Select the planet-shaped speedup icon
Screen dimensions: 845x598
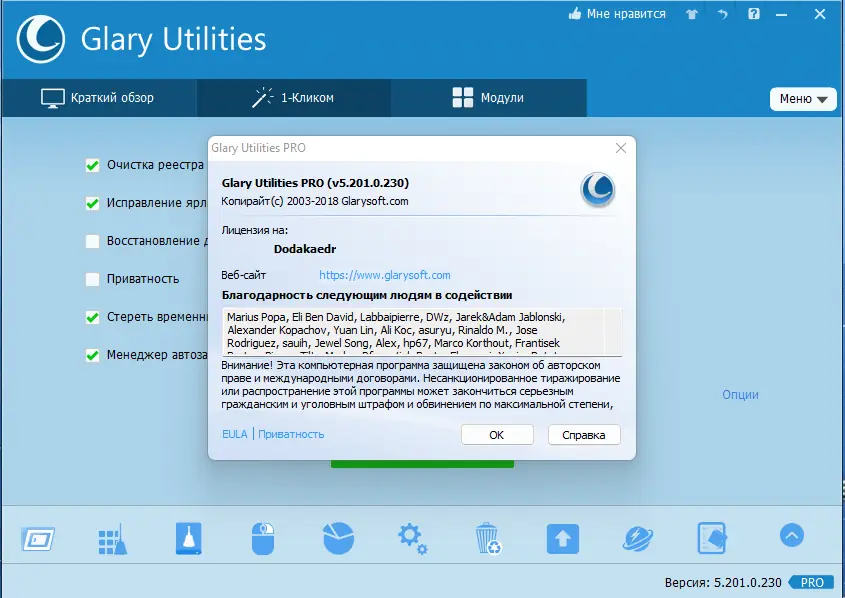tap(637, 537)
